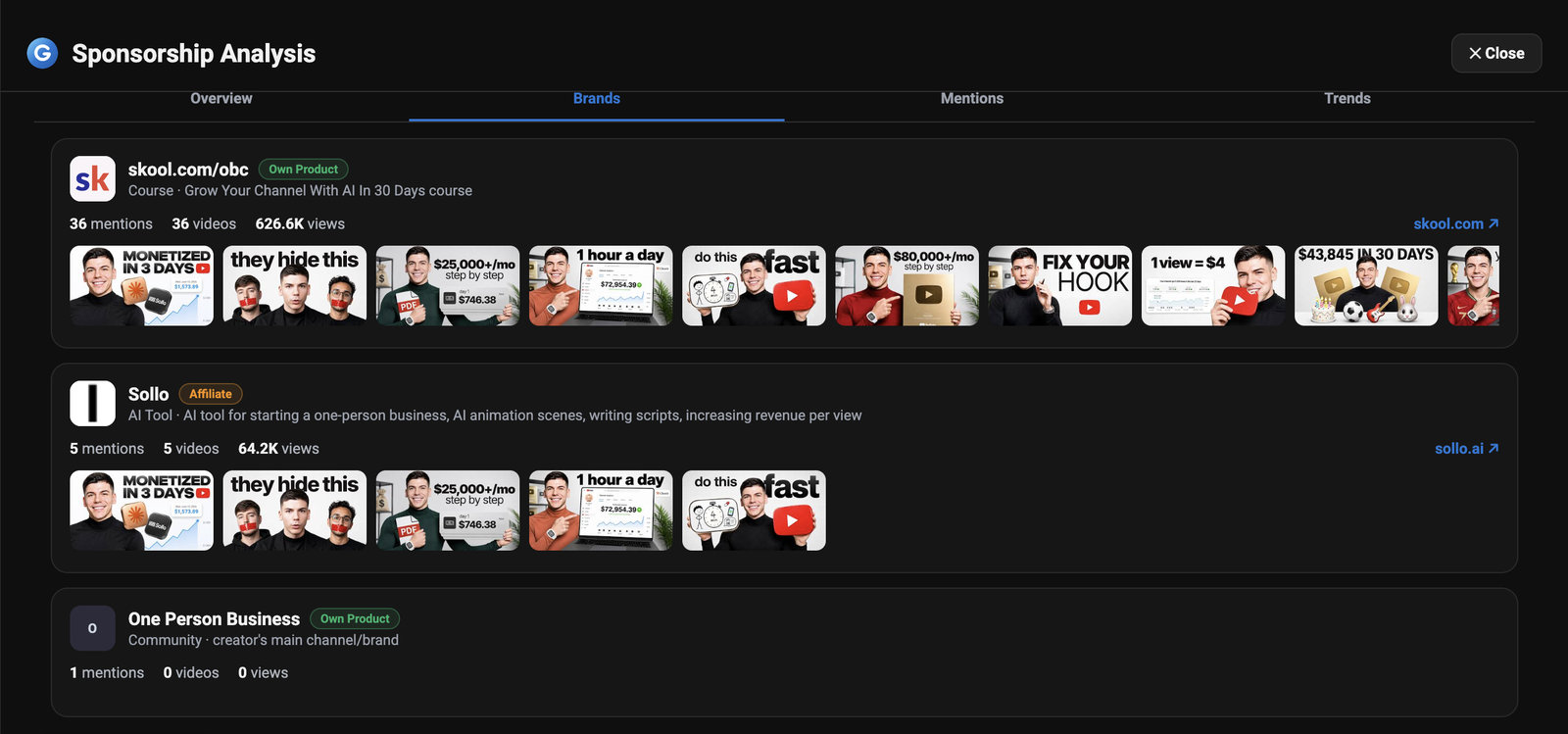The width and height of the screenshot is (1568, 734).
Task: Click the blue G logo icon
Action: click(42, 53)
